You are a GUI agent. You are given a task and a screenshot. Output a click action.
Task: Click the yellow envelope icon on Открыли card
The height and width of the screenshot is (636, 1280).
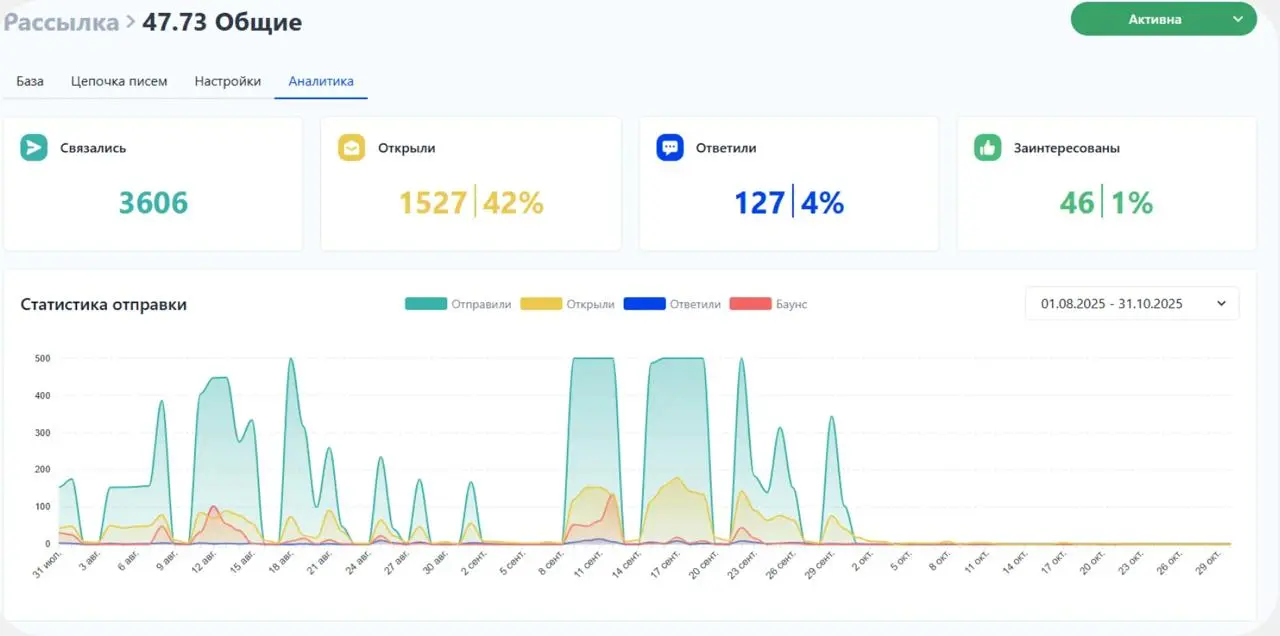352,147
